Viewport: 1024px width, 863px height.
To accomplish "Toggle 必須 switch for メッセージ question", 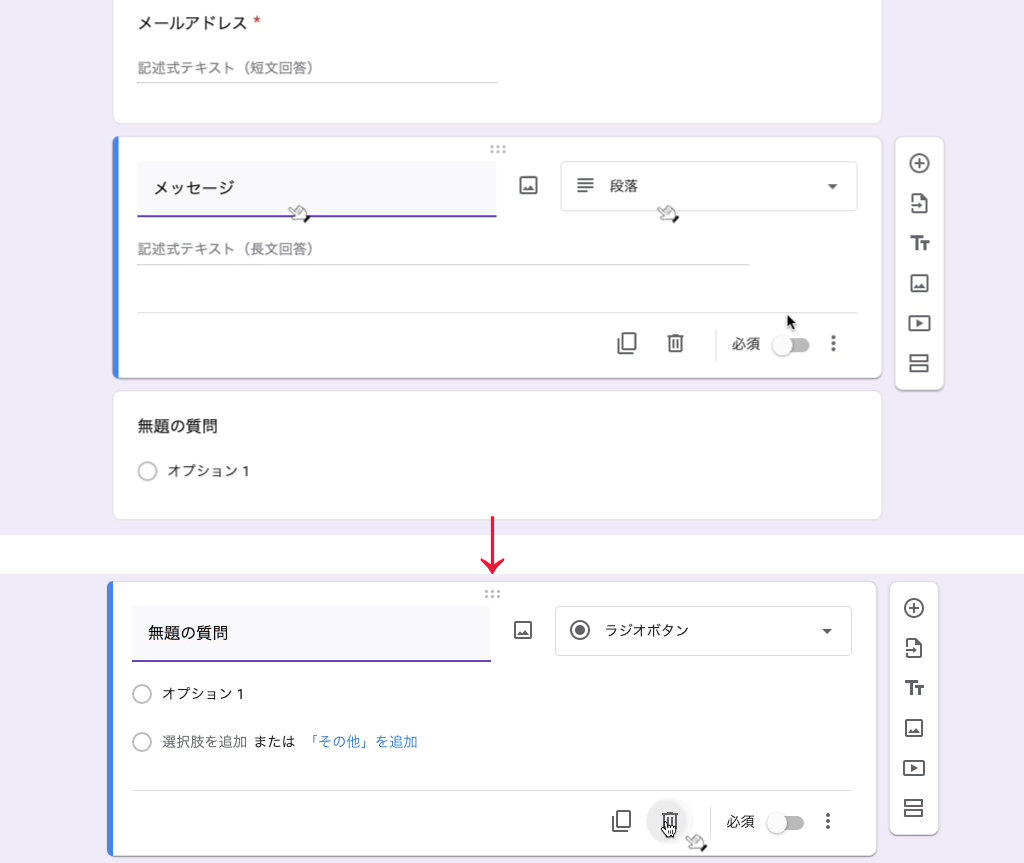I will point(791,344).
